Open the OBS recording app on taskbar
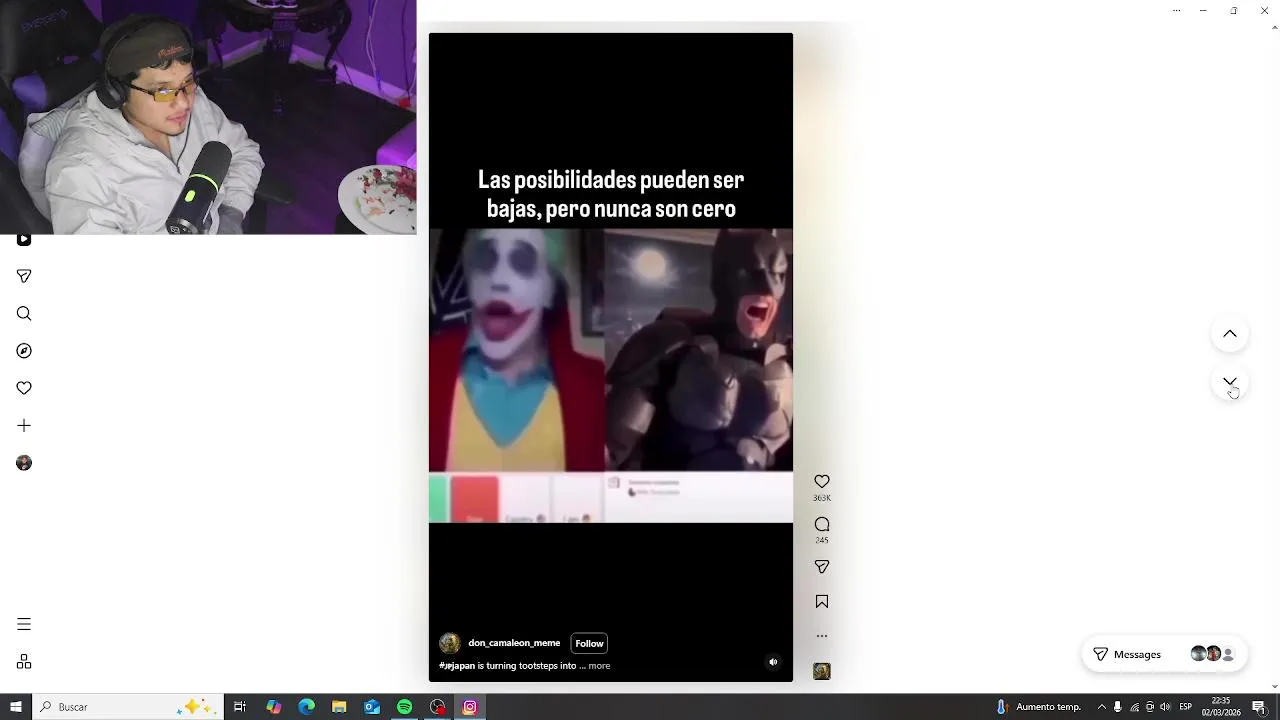The image size is (1280, 720). click(x=438, y=707)
